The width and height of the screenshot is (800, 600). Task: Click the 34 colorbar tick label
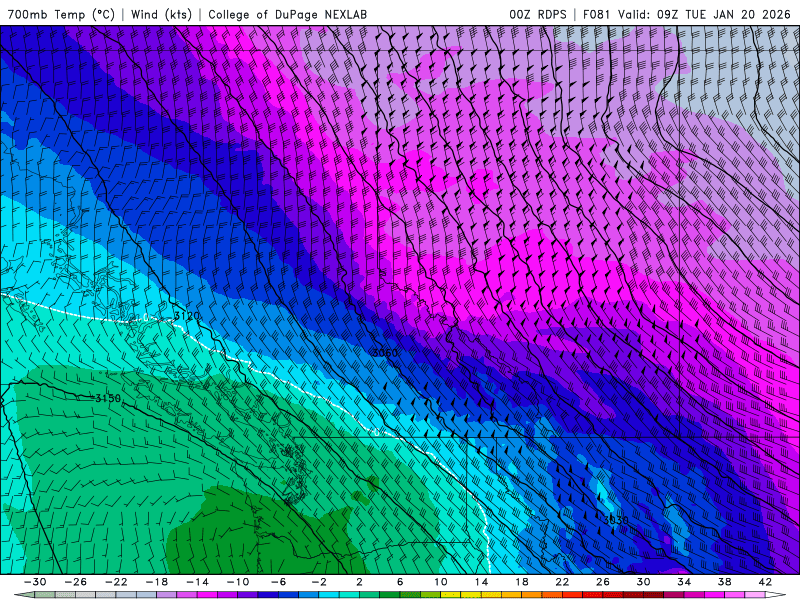pos(684,582)
